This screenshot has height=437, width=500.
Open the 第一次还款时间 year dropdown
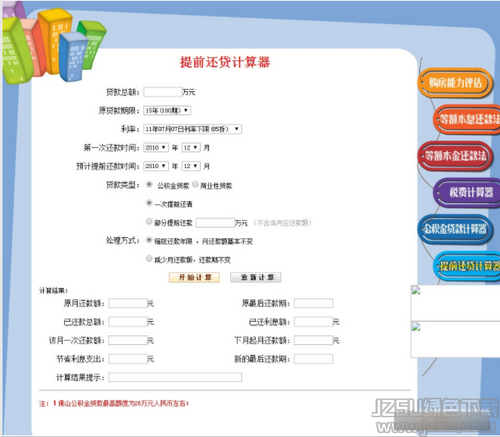pyautogui.click(x=156, y=147)
